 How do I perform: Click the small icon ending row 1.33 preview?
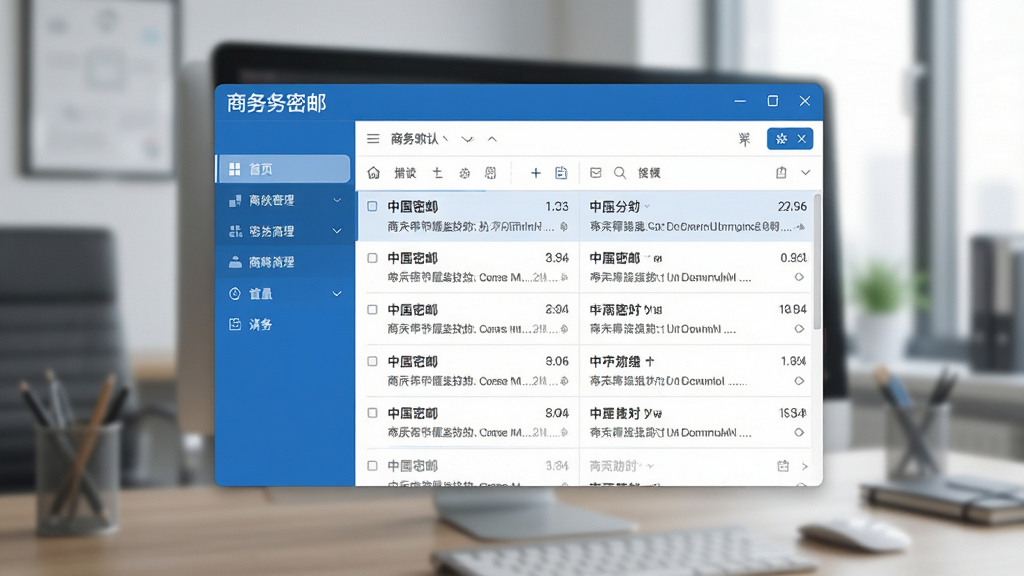564,227
